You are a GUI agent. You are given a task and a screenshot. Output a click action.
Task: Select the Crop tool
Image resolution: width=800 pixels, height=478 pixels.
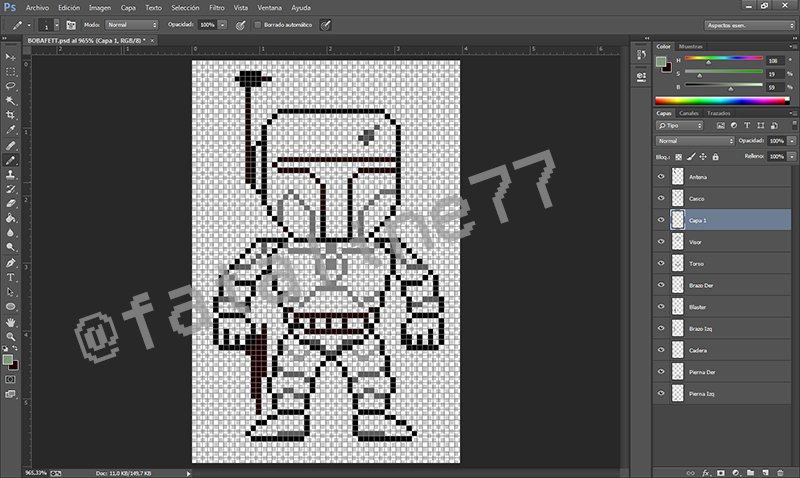(x=10, y=115)
